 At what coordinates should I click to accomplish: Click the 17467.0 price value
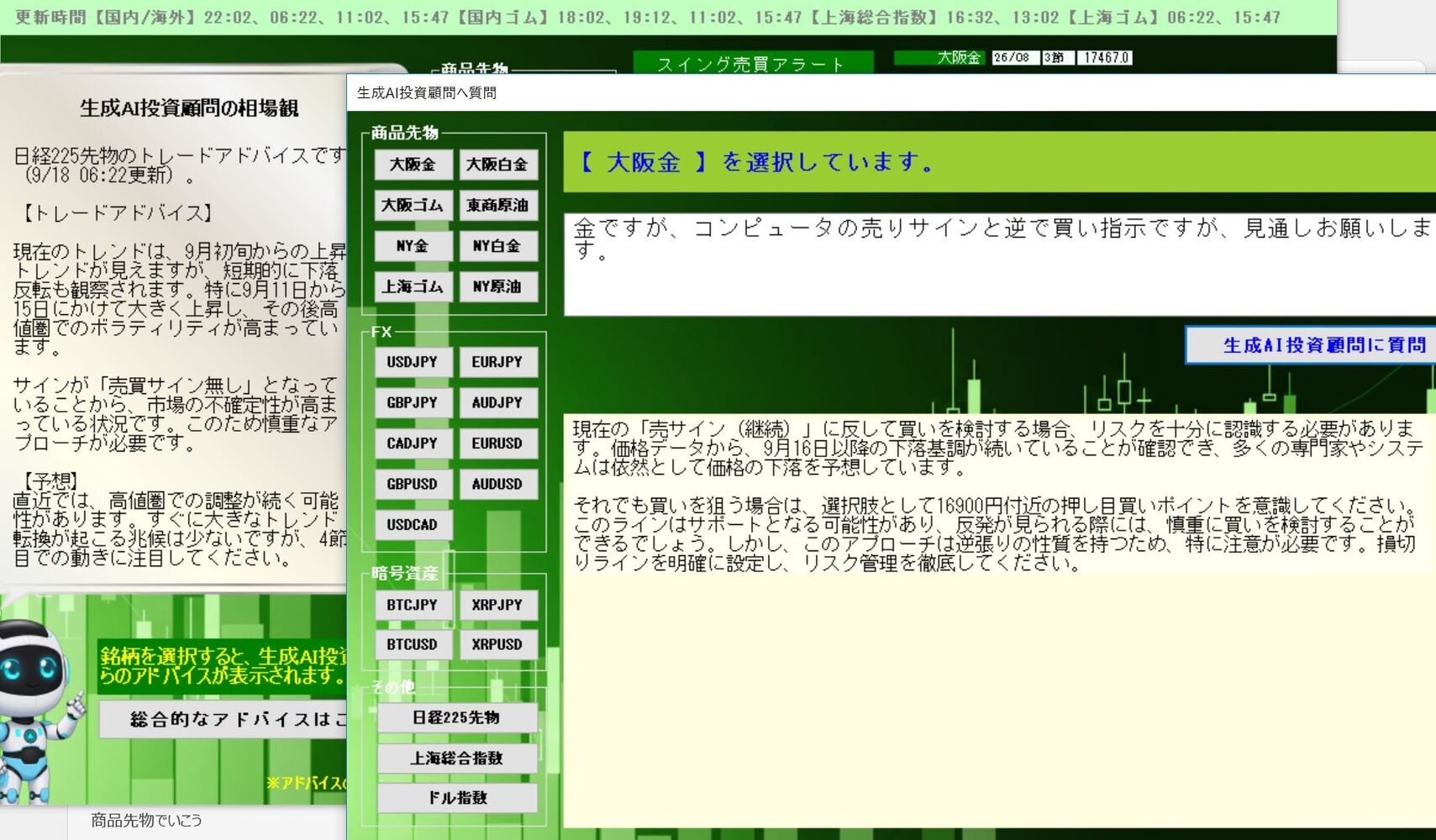1105,58
